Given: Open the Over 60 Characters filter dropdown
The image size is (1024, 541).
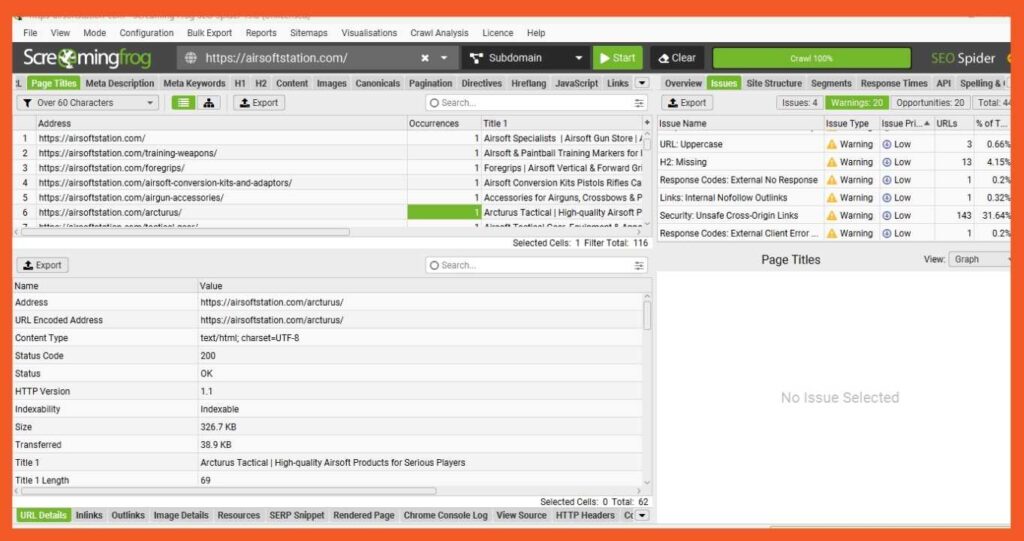Looking at the screenshot, I should [88, 103].
